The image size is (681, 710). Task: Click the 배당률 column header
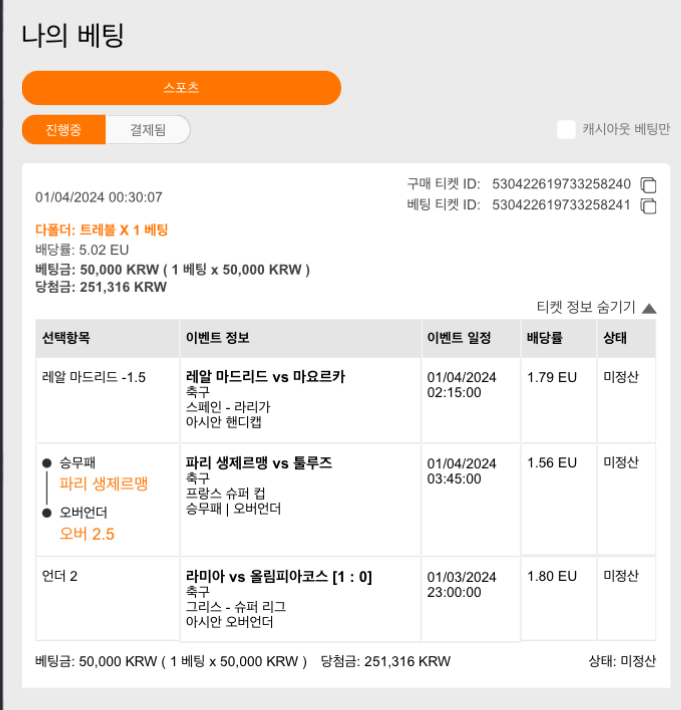pyautogui.click(x=544, y=338)
